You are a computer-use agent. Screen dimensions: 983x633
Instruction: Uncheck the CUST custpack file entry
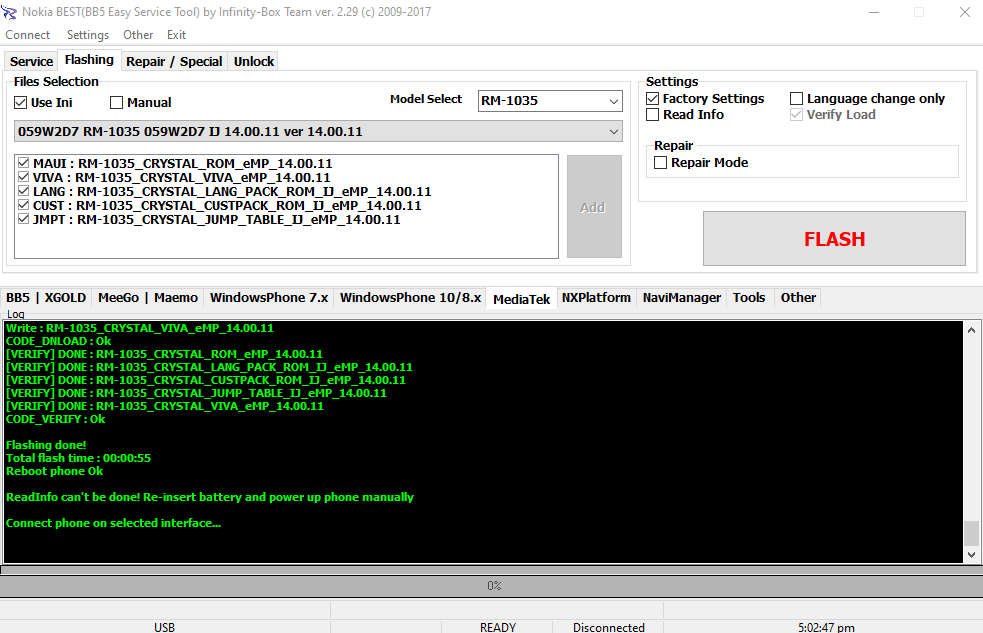tap(24, 205)
